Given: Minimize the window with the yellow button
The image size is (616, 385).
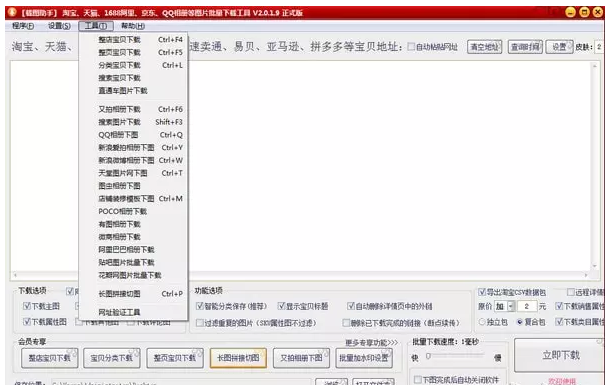Looking at the screenshot, I should (570, 12).
